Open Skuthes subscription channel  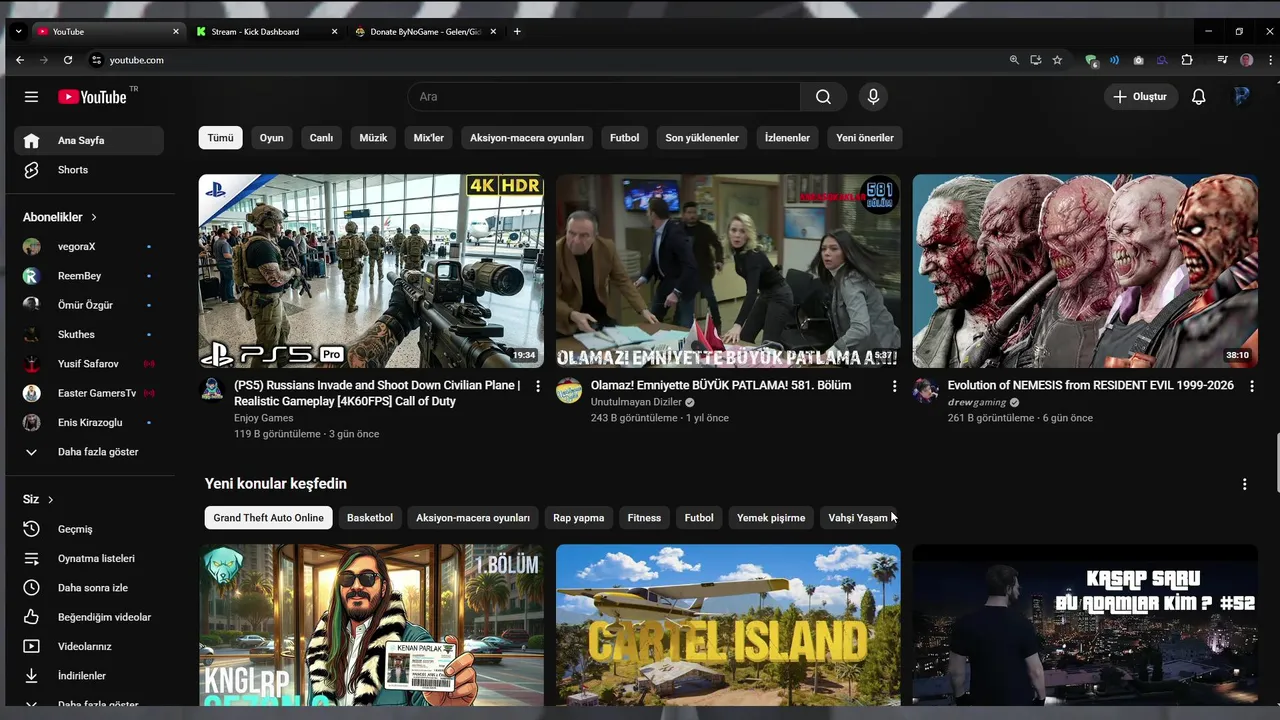pyautogui.click(x=89, y=335)
